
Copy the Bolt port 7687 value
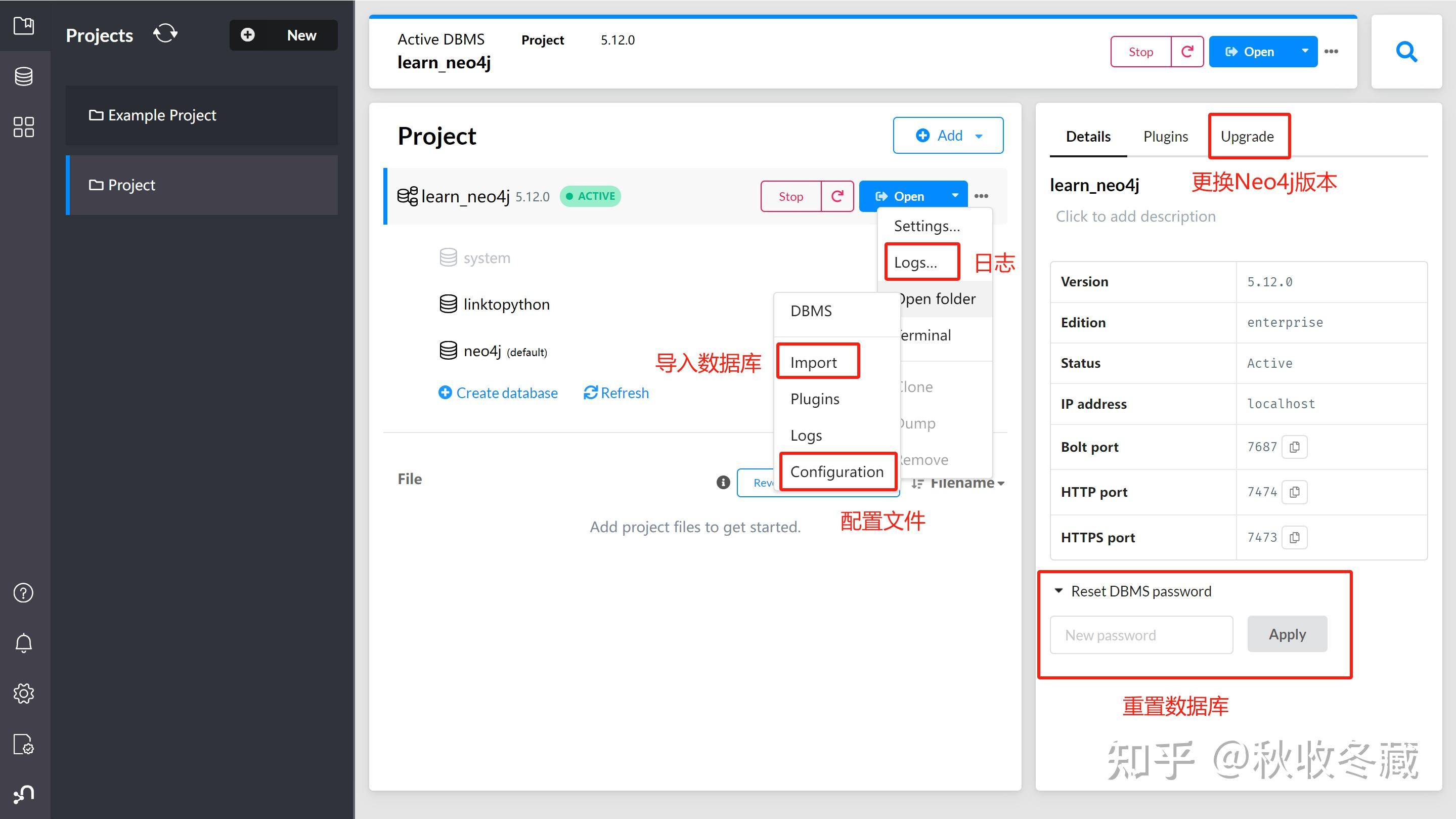1296,447
